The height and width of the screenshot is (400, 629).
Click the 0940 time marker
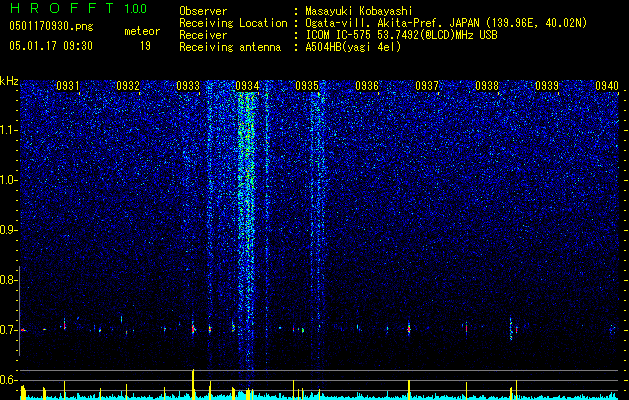click(607, 86)
